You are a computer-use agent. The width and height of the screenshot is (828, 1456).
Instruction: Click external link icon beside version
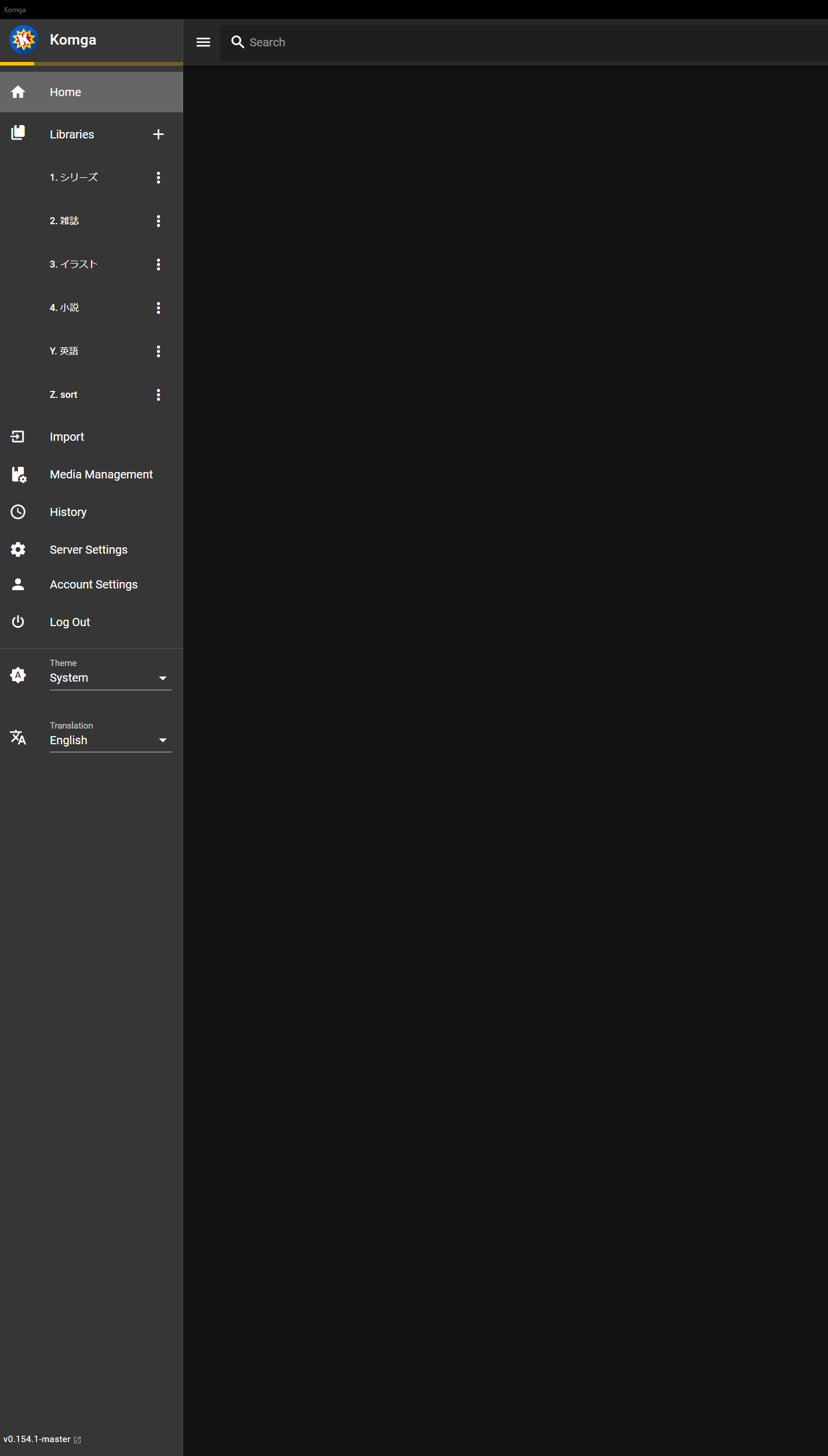click(x=78, y=1440)
